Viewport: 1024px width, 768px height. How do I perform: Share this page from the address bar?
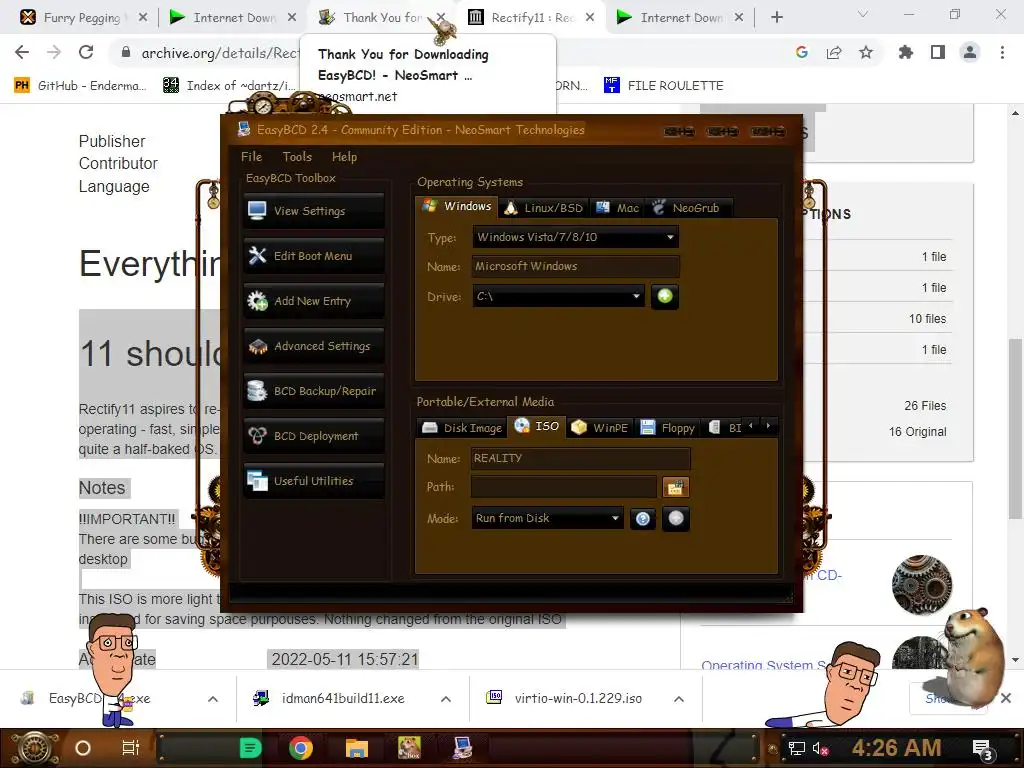[834, 52]
